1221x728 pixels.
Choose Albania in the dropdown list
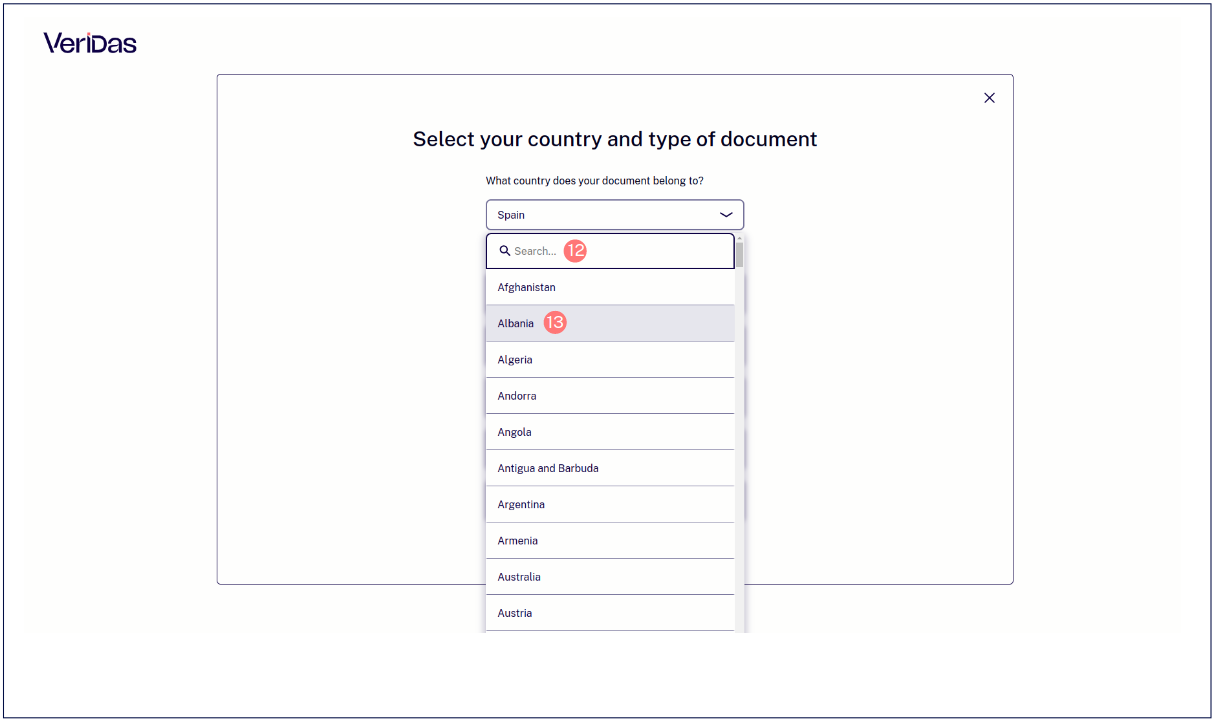610,323
